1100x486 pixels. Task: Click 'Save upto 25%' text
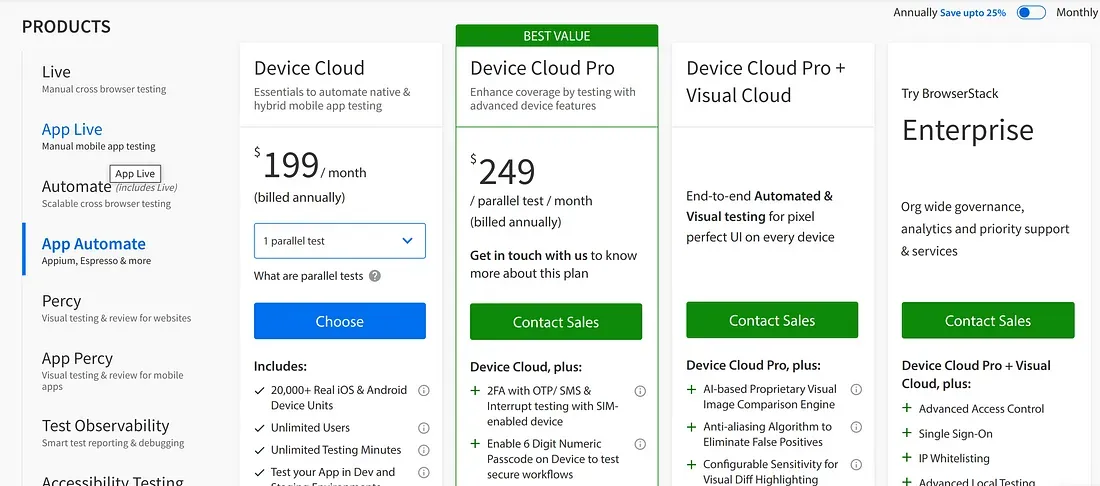tap(973, 13)
